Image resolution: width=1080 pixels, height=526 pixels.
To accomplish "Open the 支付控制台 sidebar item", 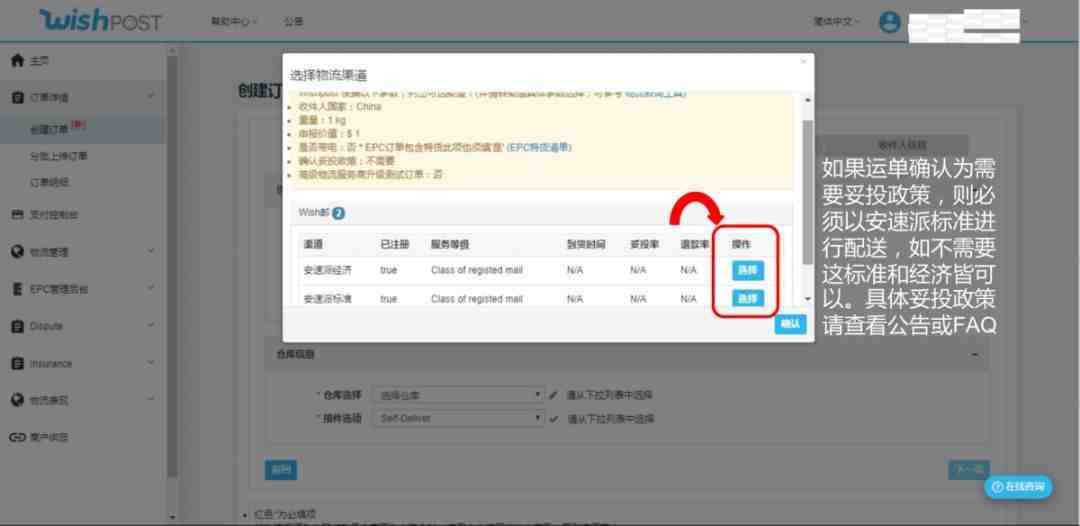I will tap(54, 215).
